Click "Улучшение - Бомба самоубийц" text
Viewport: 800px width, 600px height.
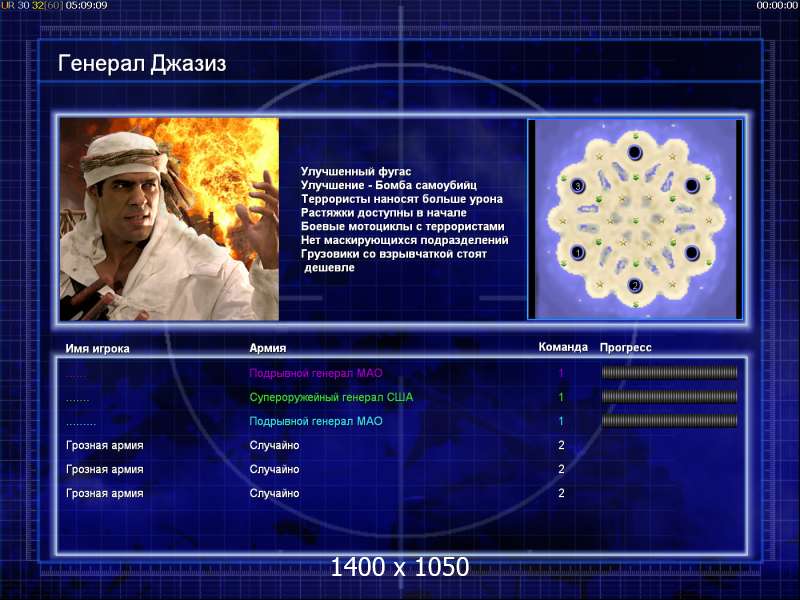pyautogui.click(x=389, y=185)
